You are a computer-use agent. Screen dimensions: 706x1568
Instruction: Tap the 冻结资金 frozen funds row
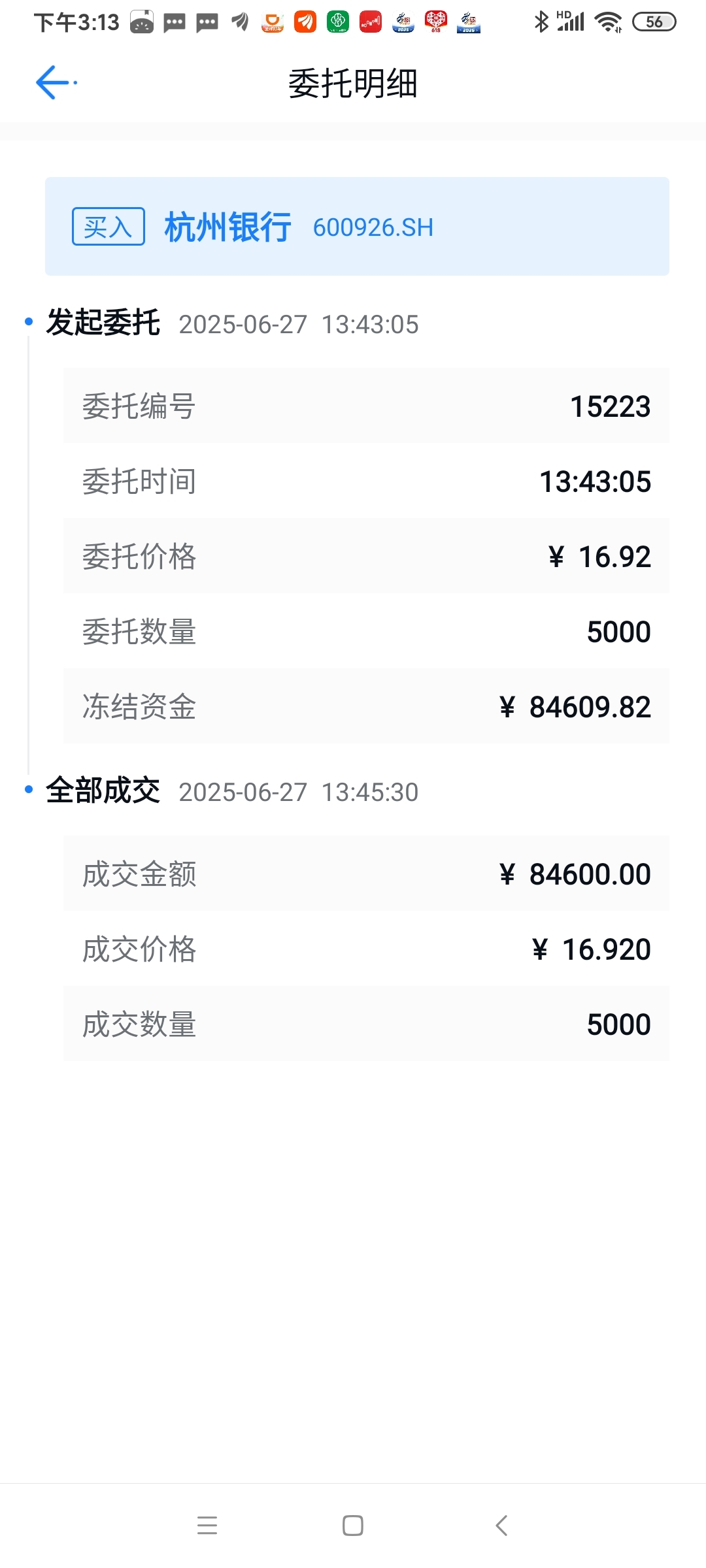point(366,706)
